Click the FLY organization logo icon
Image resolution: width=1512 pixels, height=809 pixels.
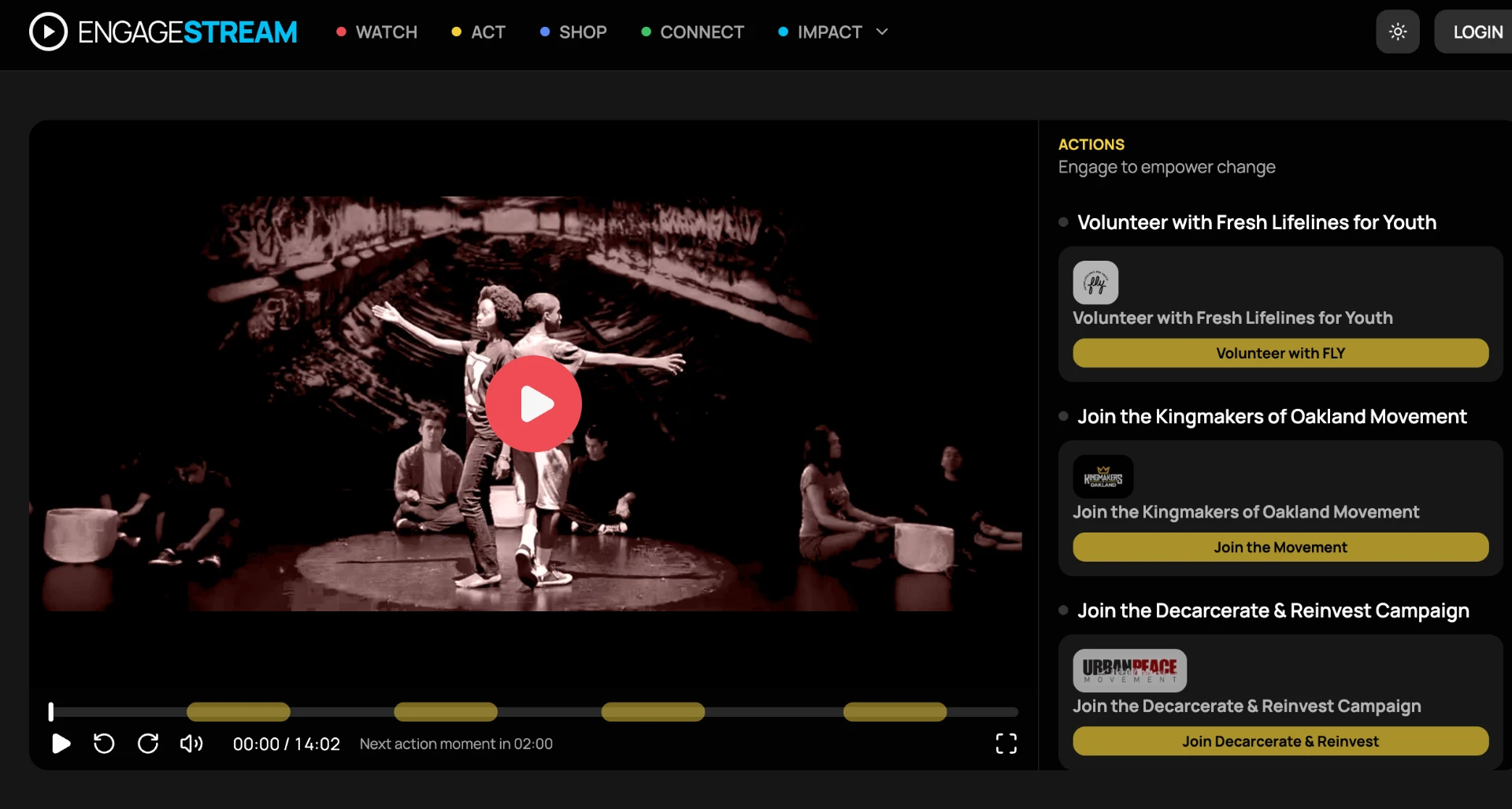pyautogui.click(x=1095, y=282)
